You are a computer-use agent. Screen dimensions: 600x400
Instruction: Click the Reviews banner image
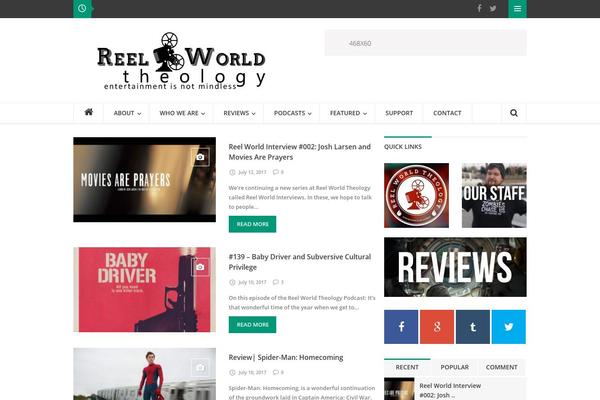(455, 267)
